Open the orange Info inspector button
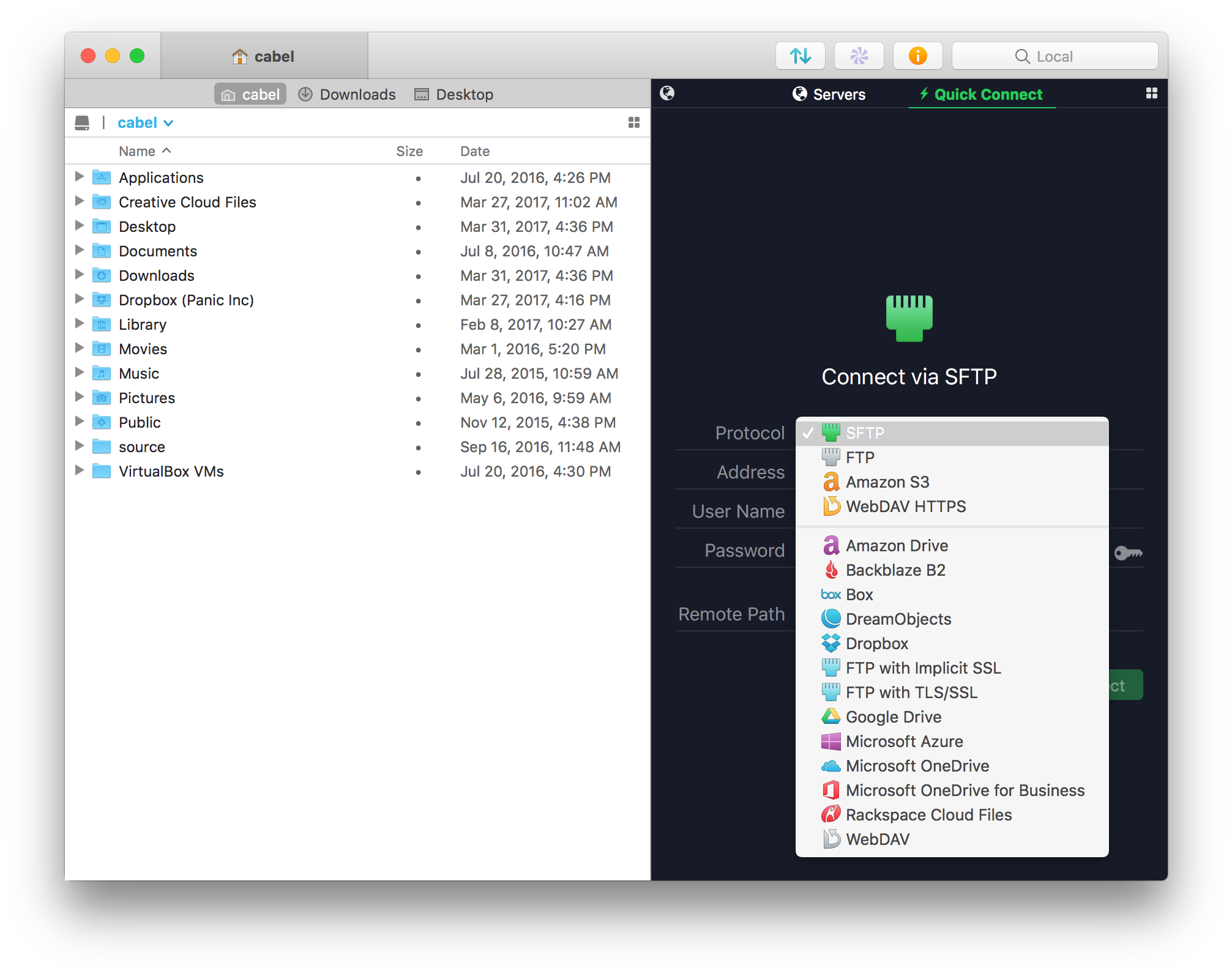Screen dimensions: 1232x971 pyautogui.click(x=917, y=56)
